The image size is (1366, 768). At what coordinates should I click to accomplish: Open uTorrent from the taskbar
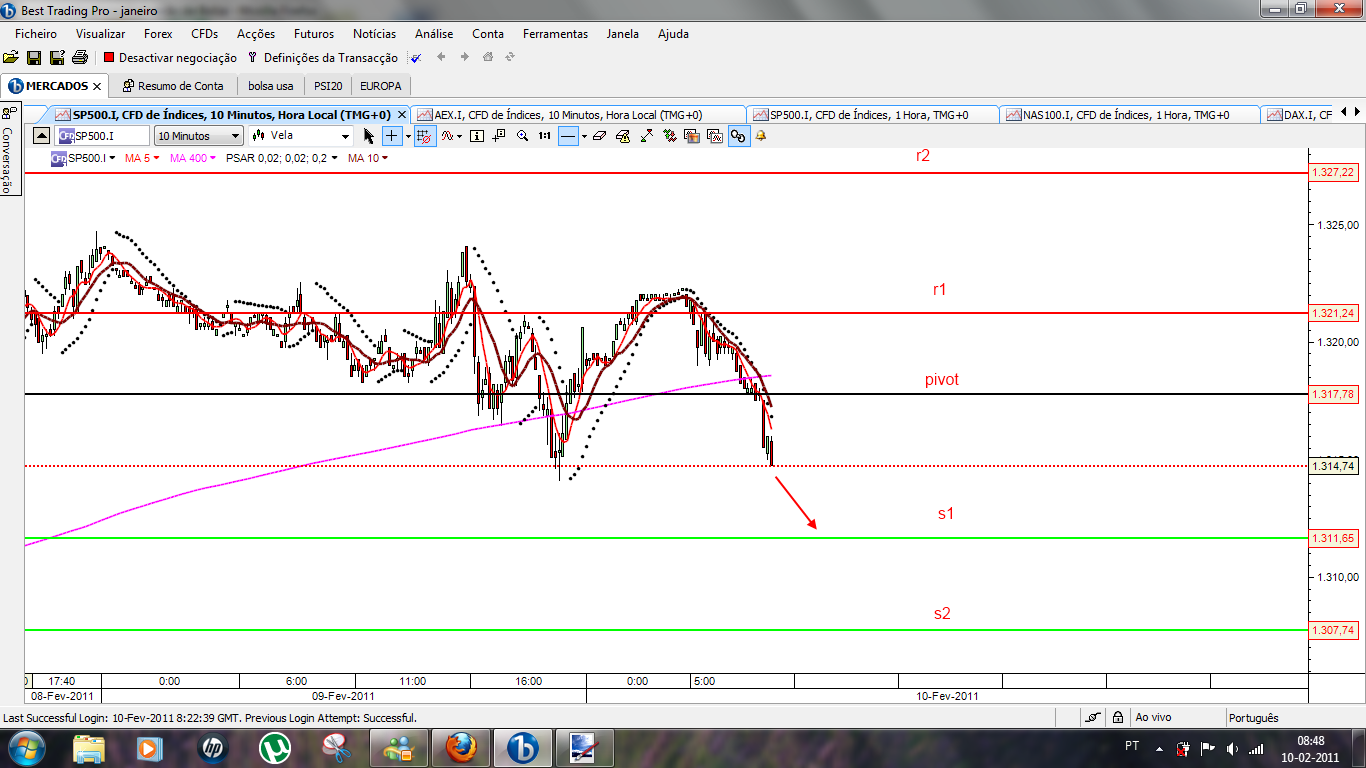[274, 747]
